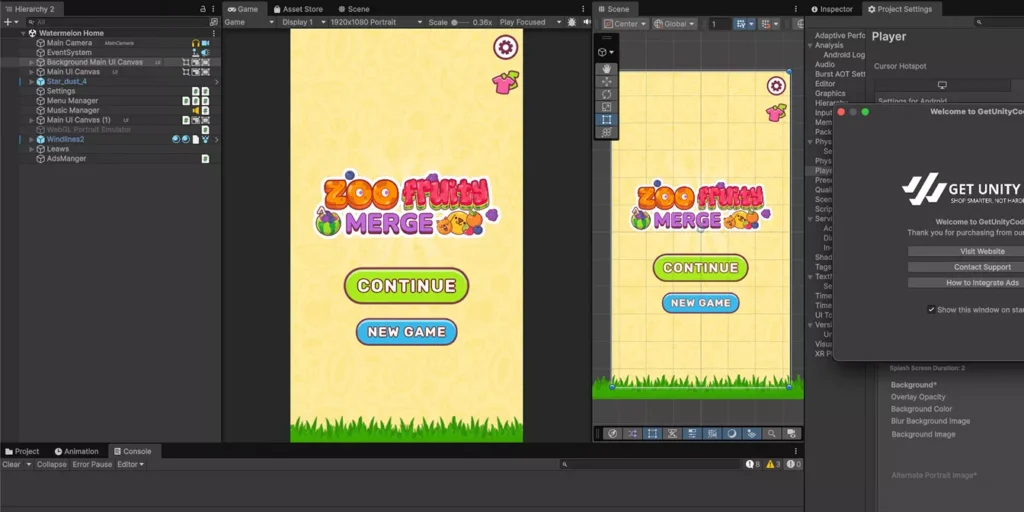The image size is (1024, 512).
Task: Click the camera component icon on Main Camera
Action: click(206, 42)
